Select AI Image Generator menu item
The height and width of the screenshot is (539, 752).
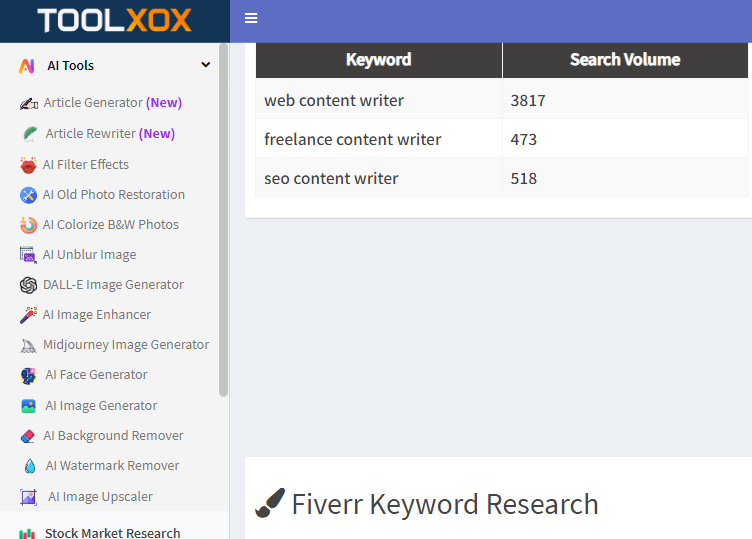pos(101,406)
